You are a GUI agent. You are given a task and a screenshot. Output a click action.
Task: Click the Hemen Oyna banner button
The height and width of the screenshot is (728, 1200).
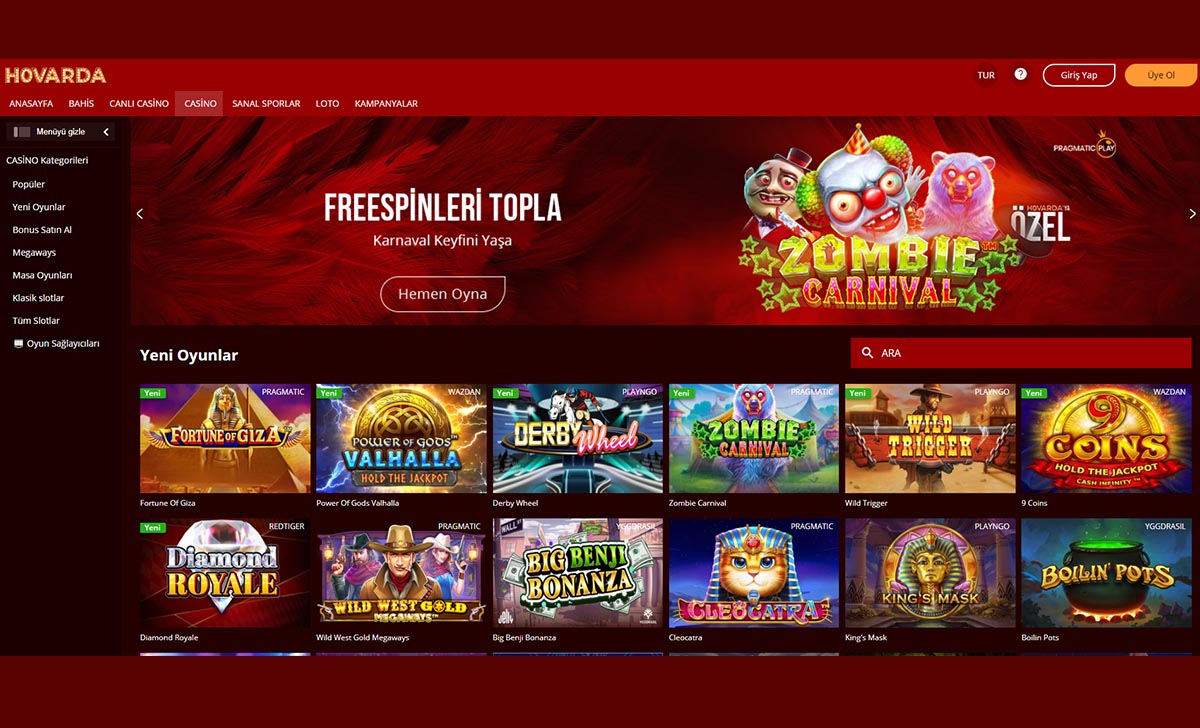point(443,294)
